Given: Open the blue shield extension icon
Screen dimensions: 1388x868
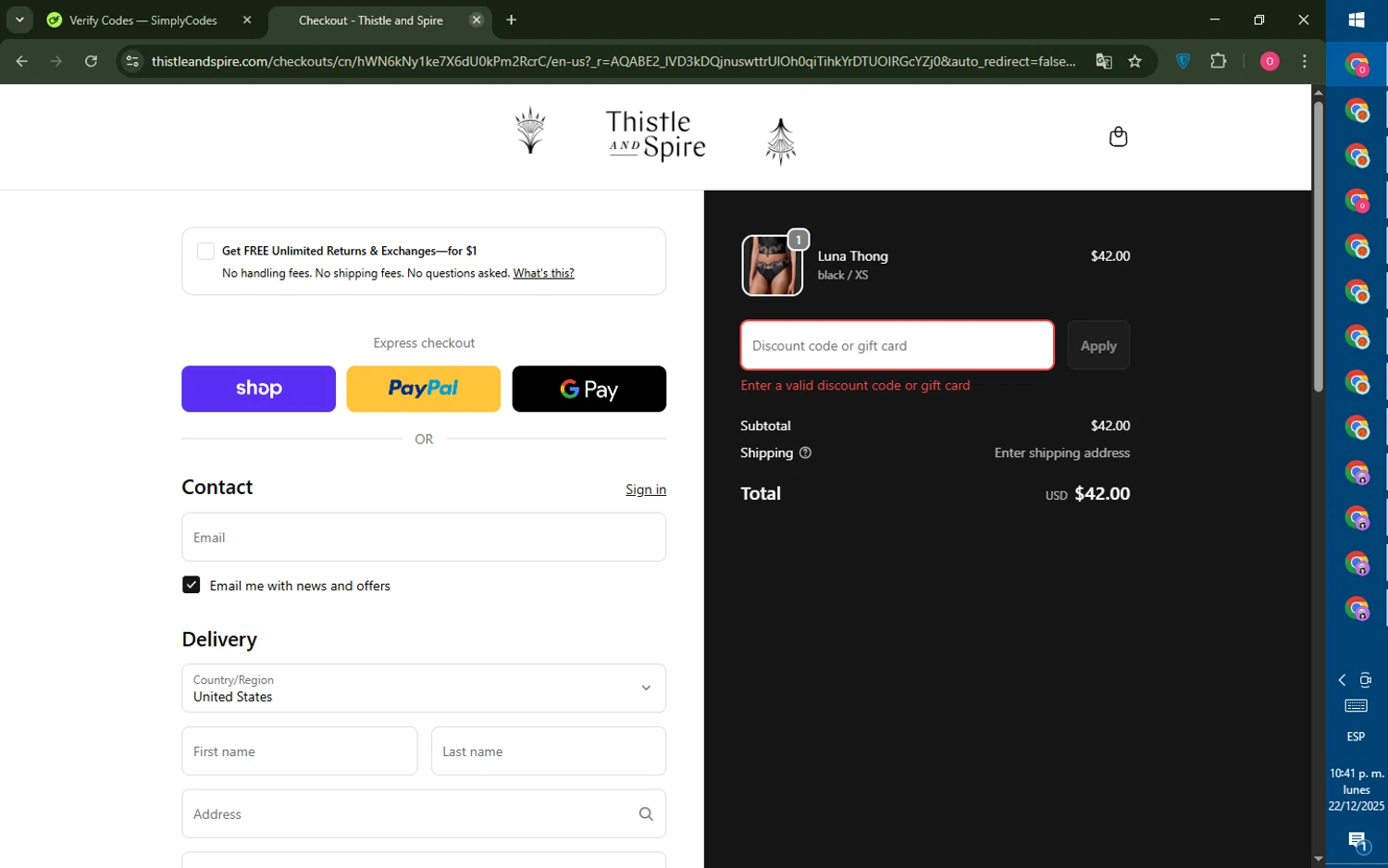Looking at the screenshot, I should tap(1183, 61).
